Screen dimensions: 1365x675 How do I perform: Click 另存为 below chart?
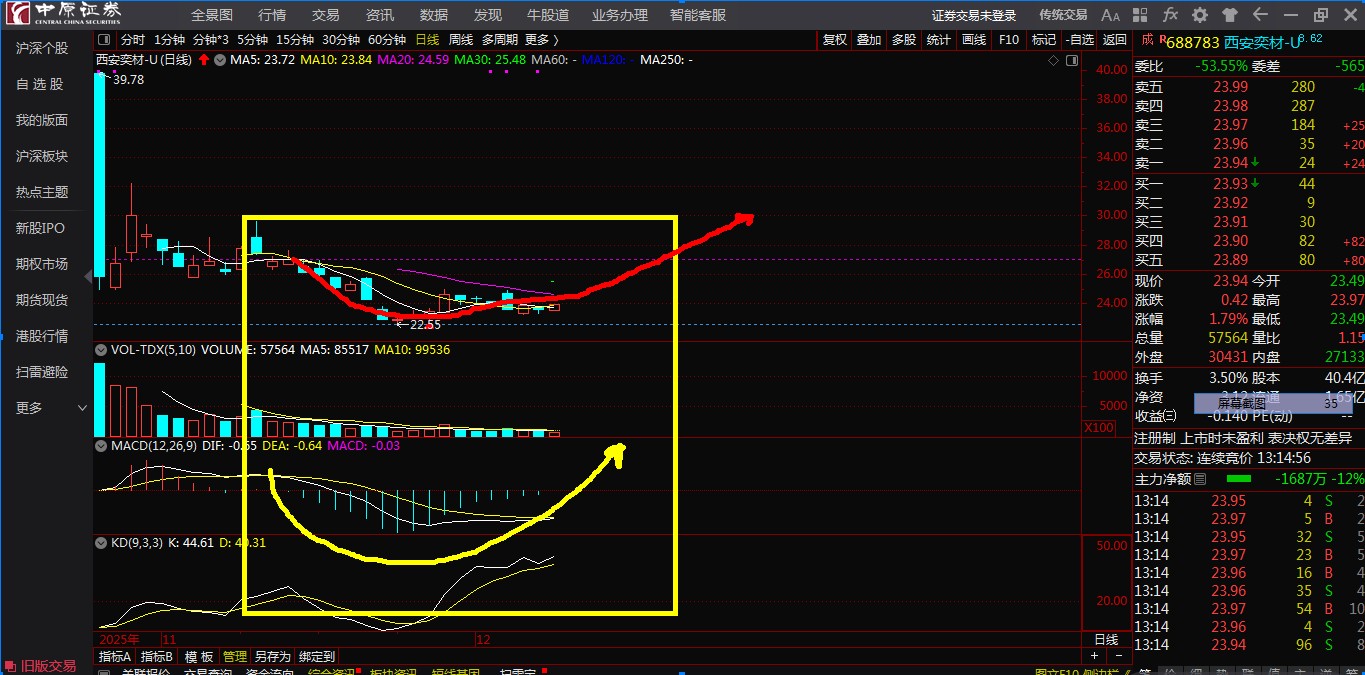coord(272,657)
